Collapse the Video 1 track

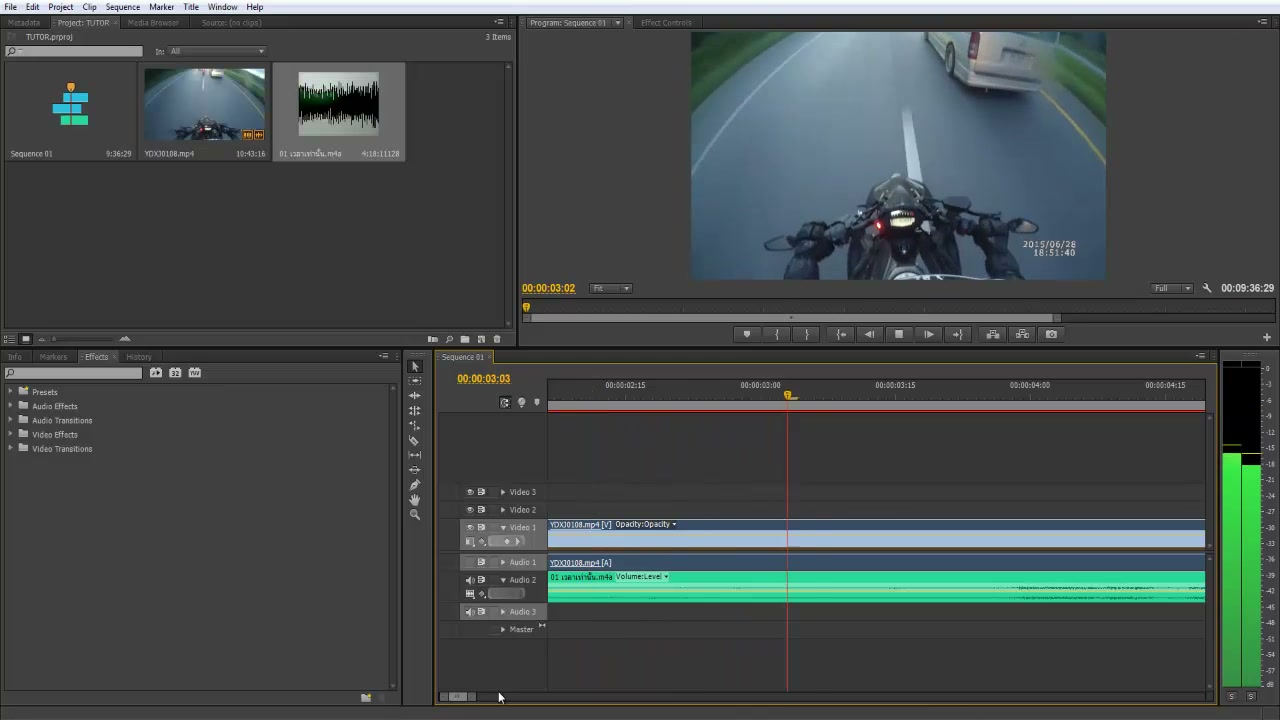[503, 527]
